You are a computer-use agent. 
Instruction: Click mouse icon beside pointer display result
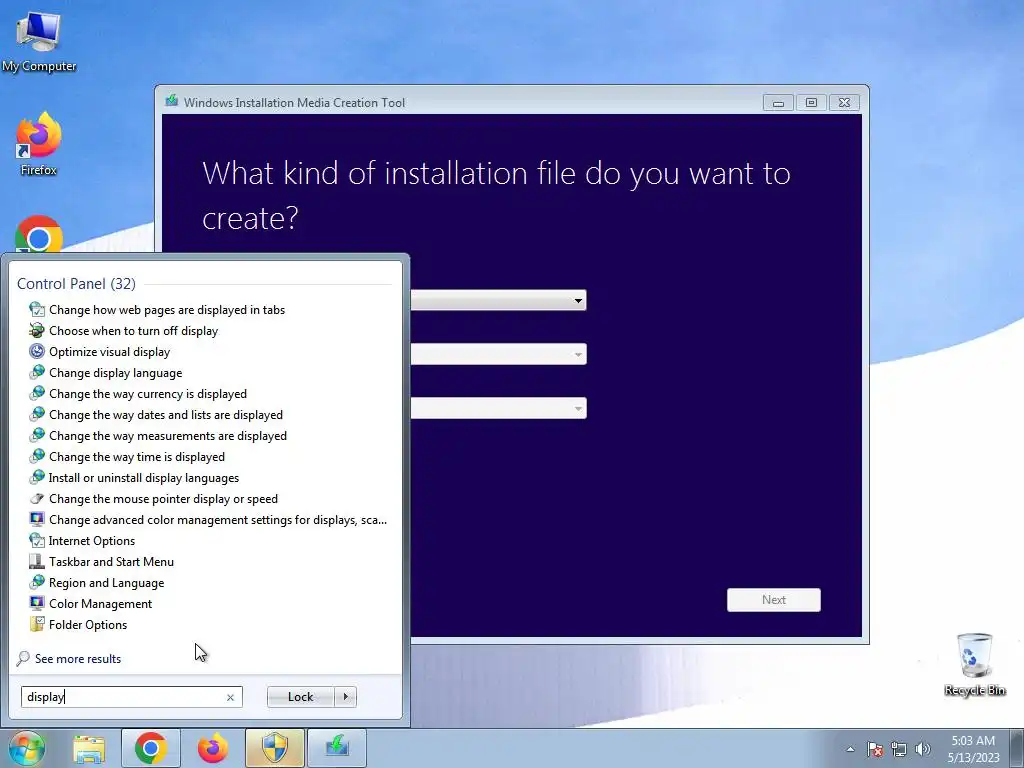[37, 498]
